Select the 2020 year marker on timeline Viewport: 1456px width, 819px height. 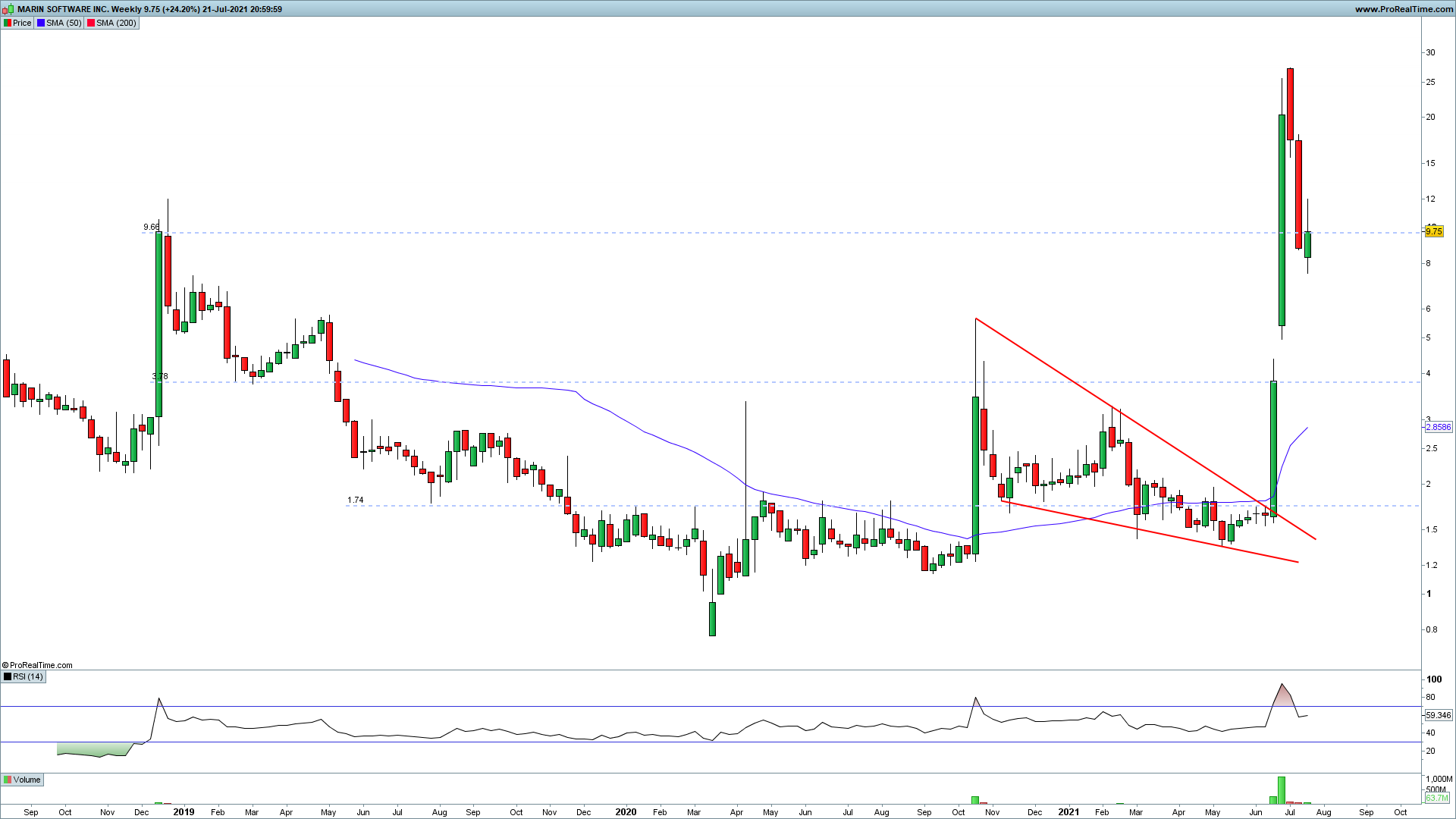click(x=626, y=811)
